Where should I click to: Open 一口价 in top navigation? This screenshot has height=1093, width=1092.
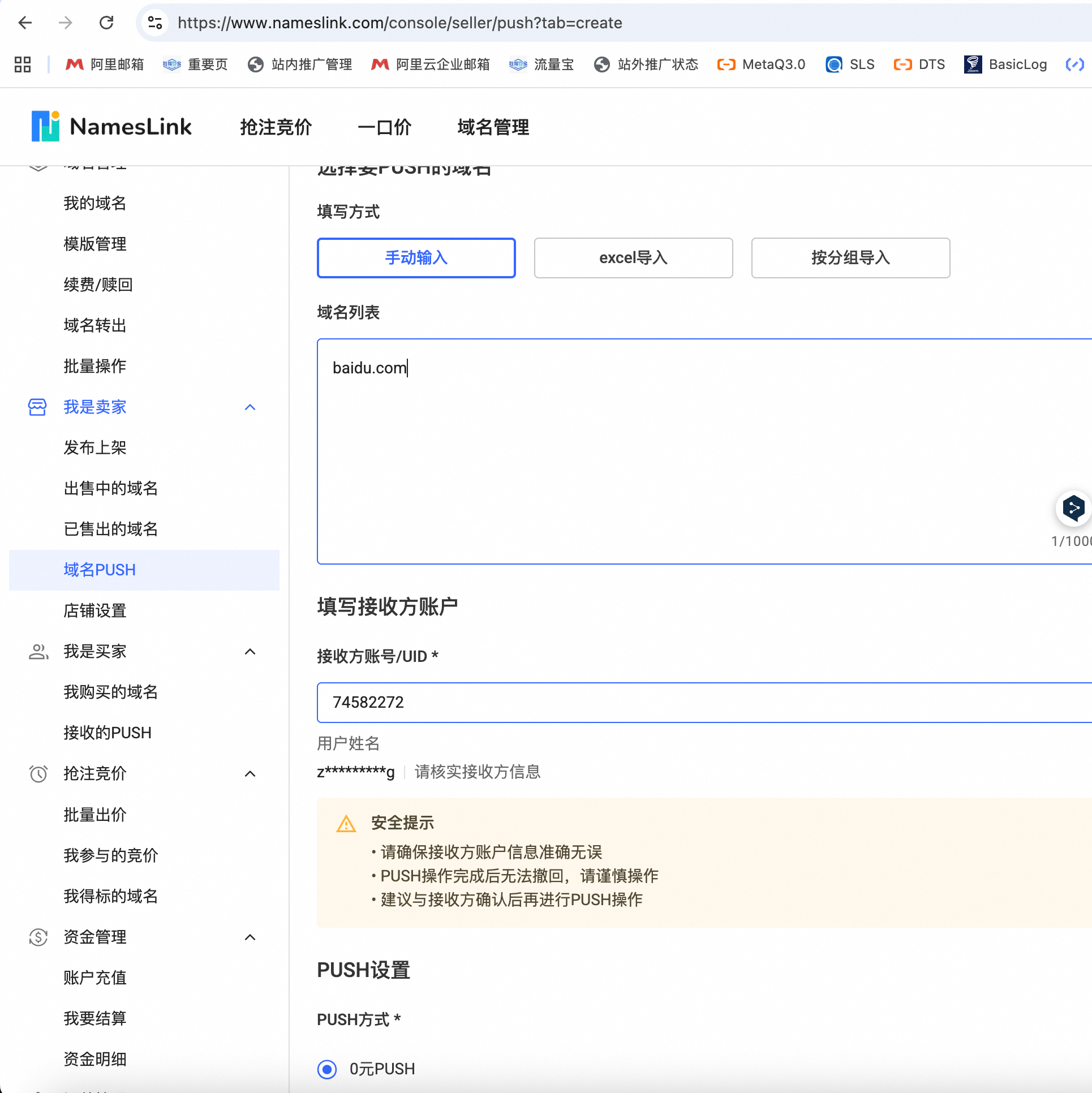(385, 127)
